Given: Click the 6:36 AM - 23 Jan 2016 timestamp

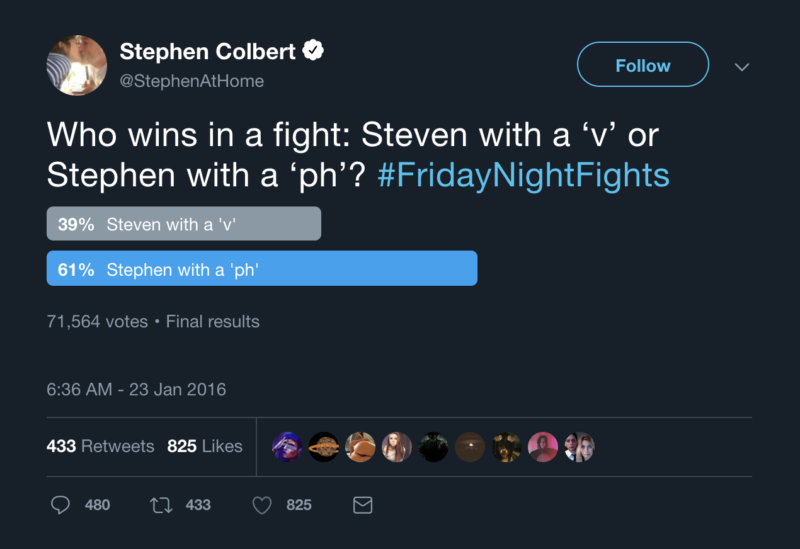Looking at the screenshot, I should click(x=136, y=389).
